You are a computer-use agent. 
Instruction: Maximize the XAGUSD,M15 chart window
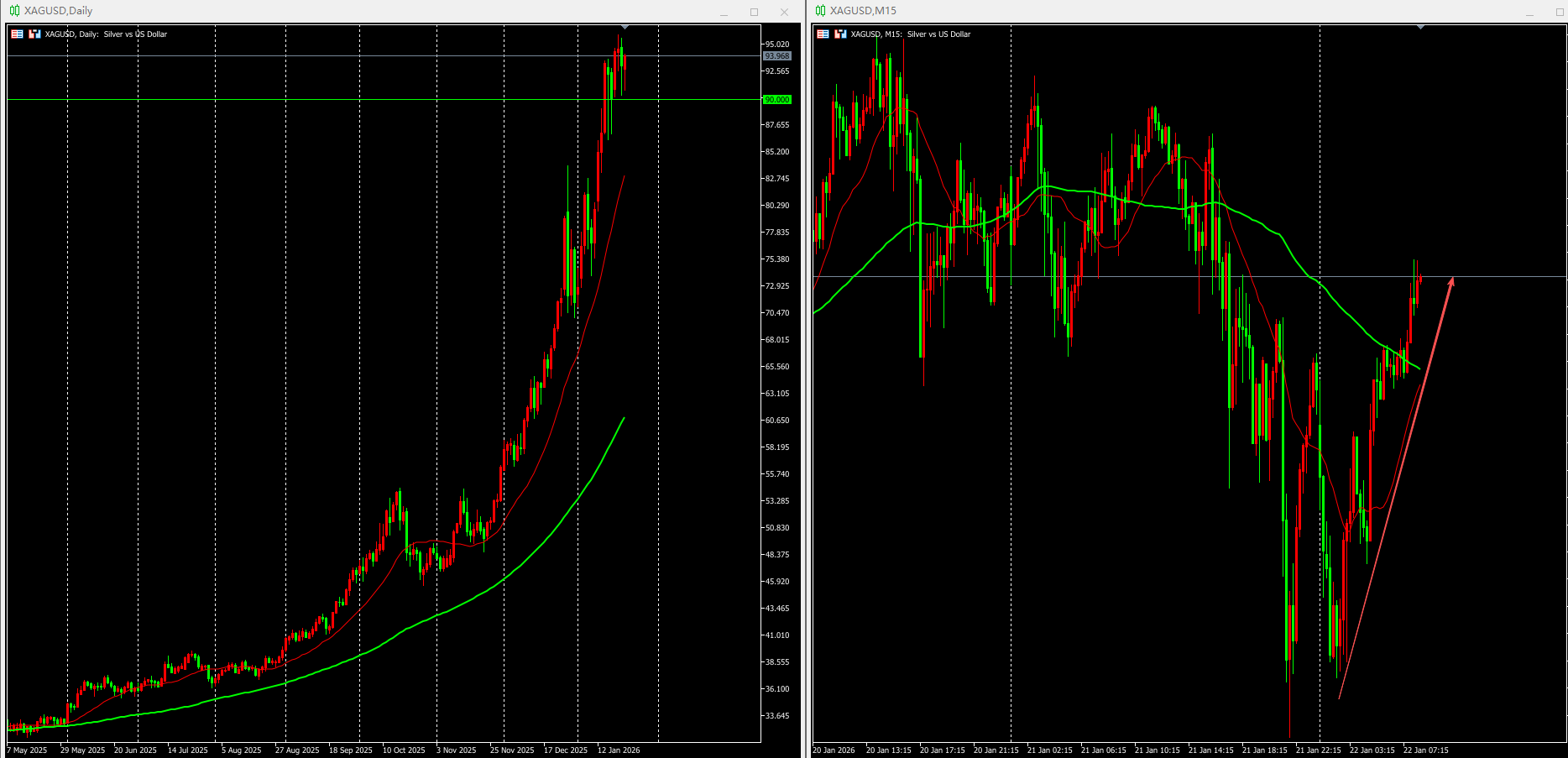coord(1560,12)
